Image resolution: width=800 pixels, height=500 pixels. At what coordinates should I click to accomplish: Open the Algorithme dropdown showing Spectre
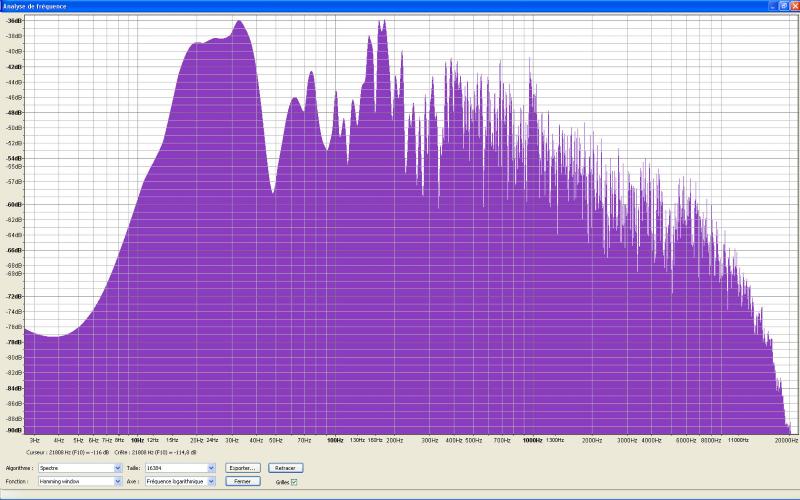(x=80, y=468)
